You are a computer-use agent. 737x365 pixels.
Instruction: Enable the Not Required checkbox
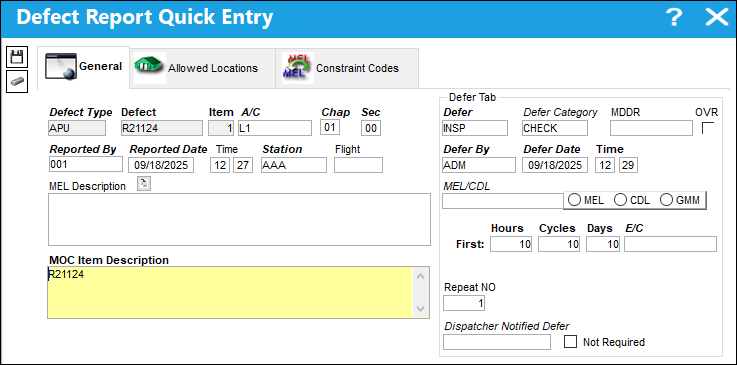(x=570, y=342)
